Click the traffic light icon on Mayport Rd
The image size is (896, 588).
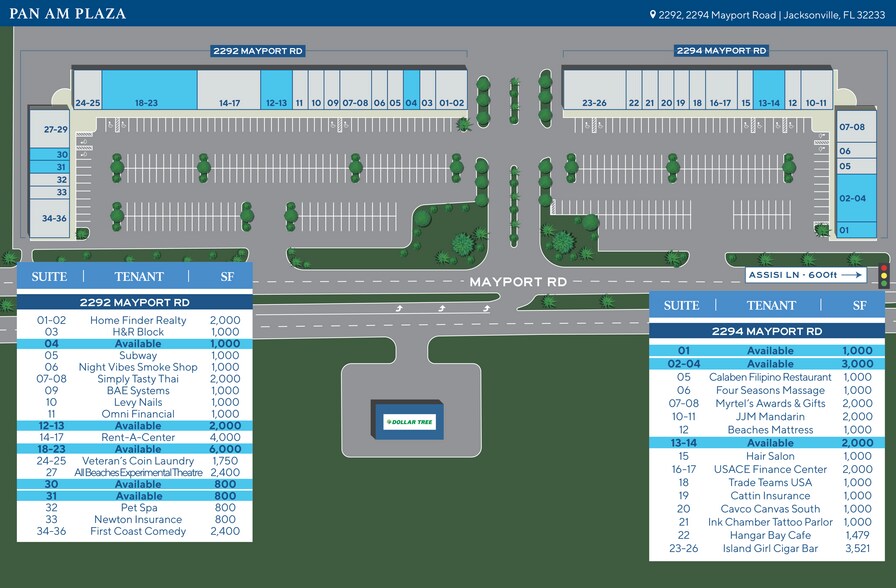884,275
